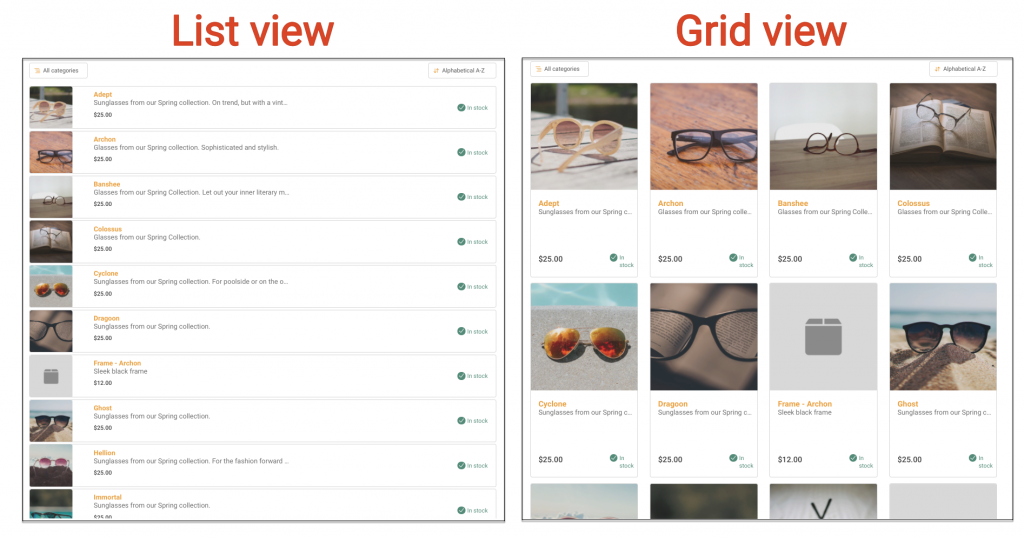The width and height of the screenshot is (1024, 539).
Task: Click Ghost title in Grid view
Action: (x=908, y=404)
